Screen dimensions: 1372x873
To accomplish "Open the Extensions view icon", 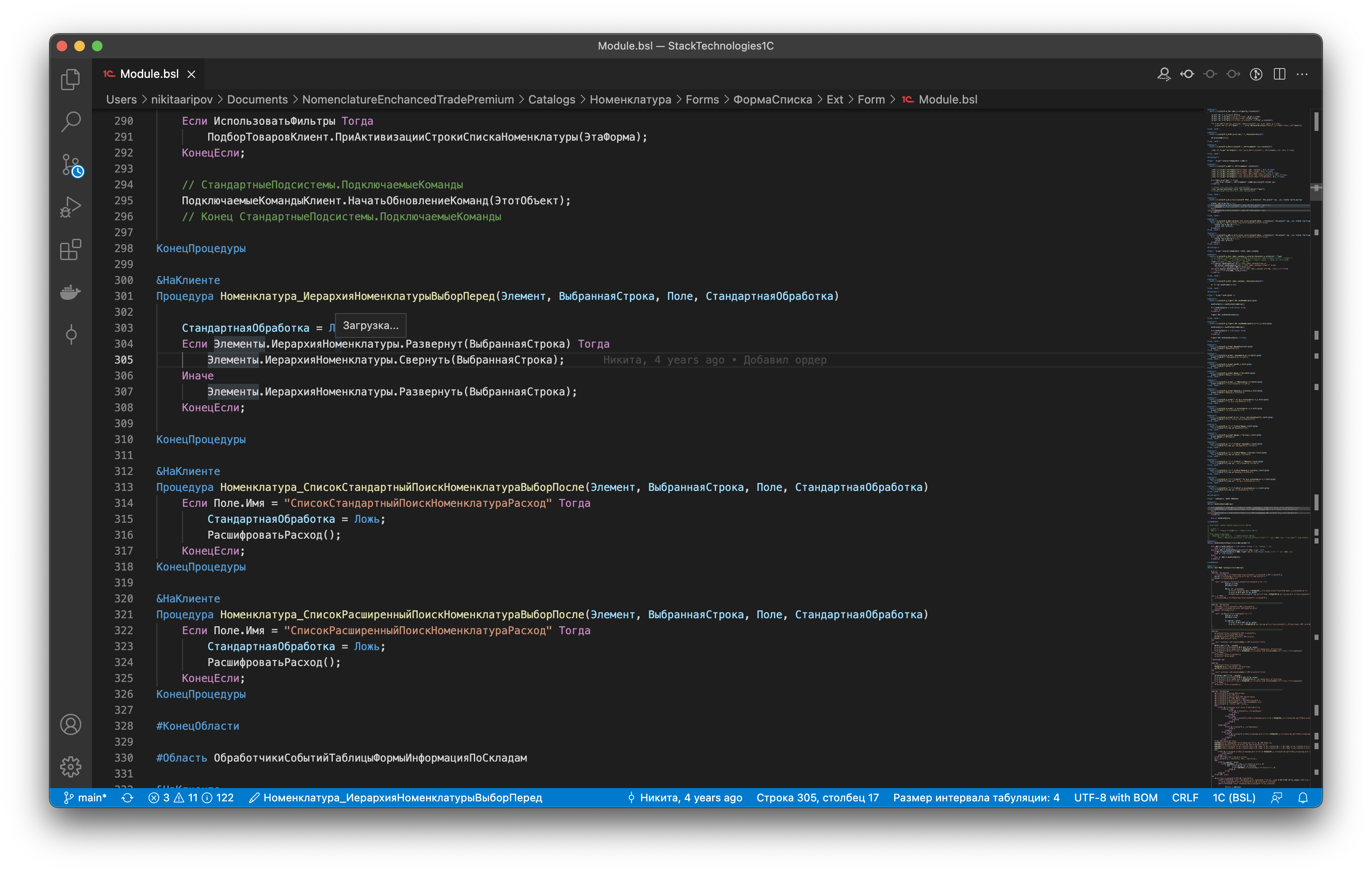I will click(x=71, y=250).
